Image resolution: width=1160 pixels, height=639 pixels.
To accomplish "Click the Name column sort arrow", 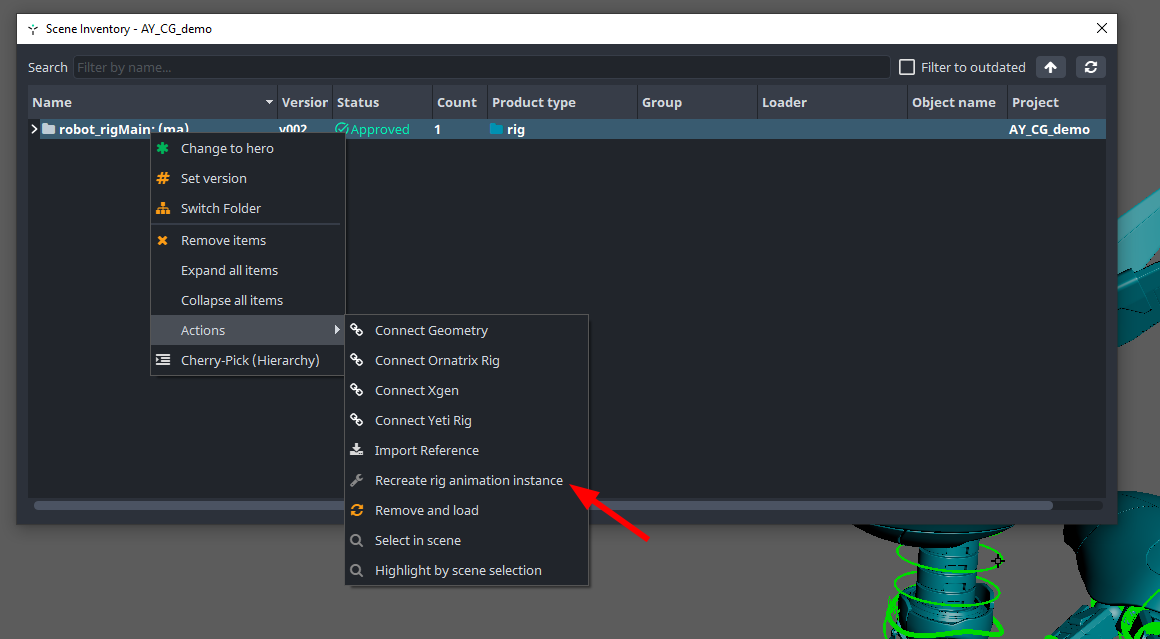I will [269, 103].
